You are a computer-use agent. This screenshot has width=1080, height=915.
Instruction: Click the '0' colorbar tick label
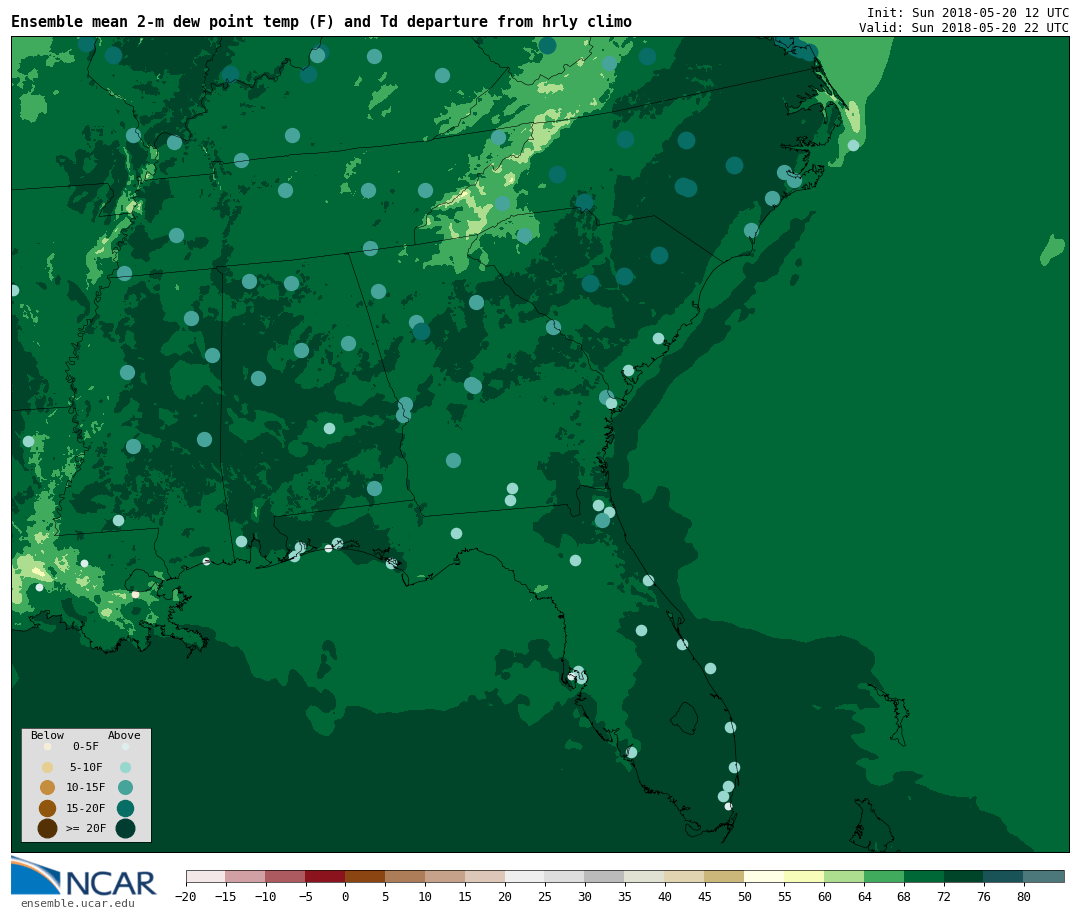346,896
